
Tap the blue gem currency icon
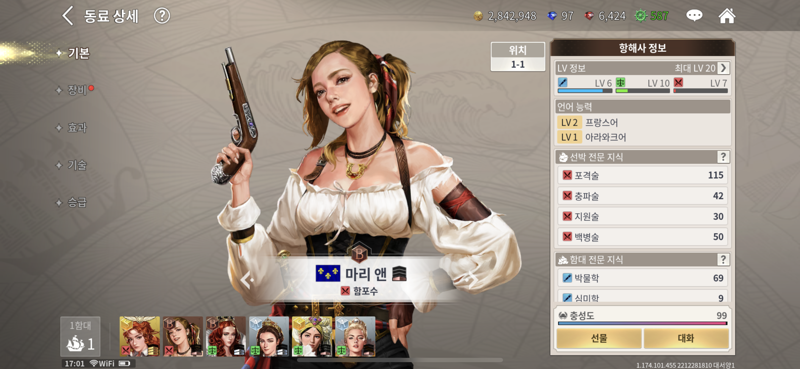click(552, 16)
